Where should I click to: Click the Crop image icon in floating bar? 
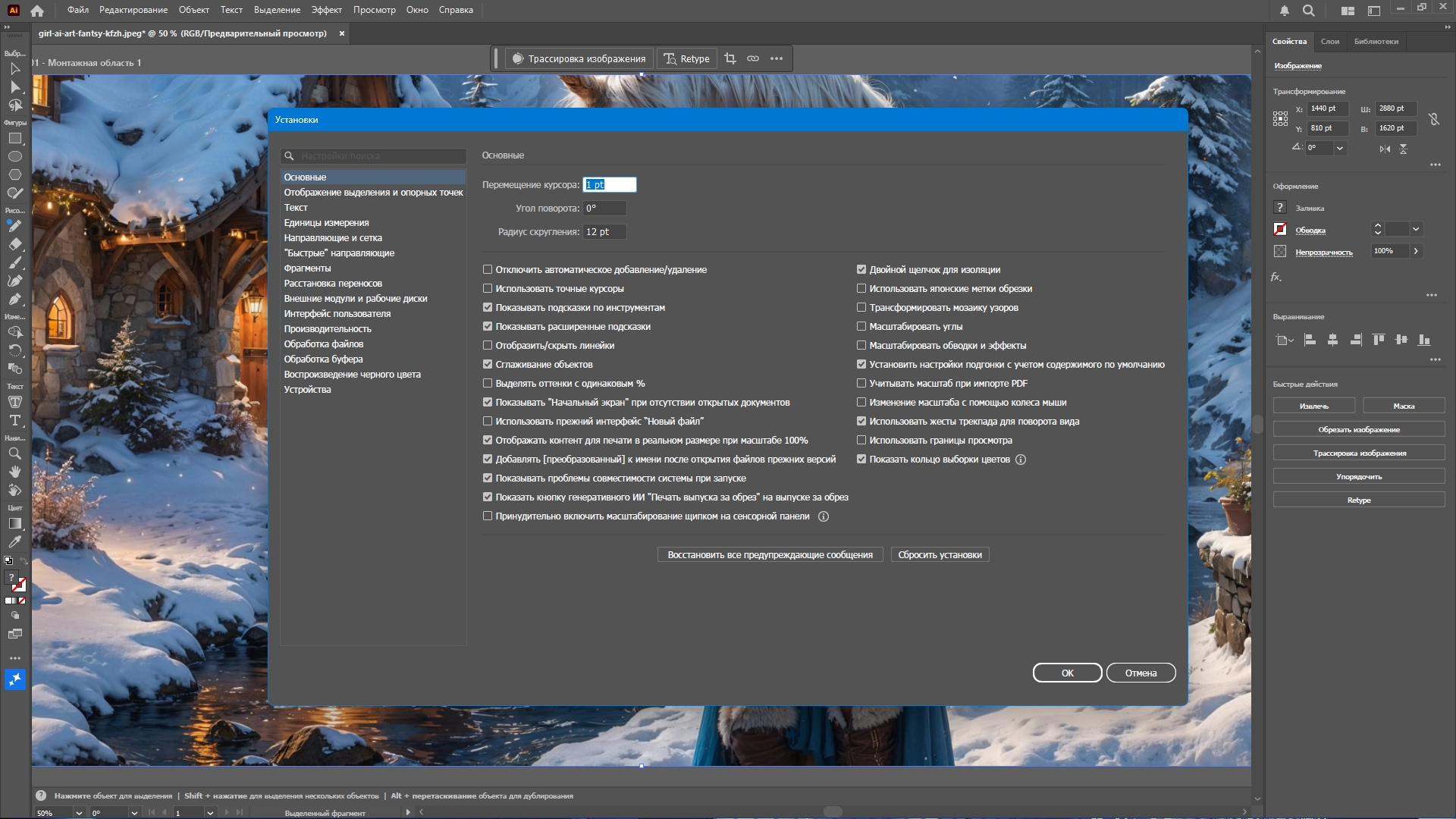point(730,58)
